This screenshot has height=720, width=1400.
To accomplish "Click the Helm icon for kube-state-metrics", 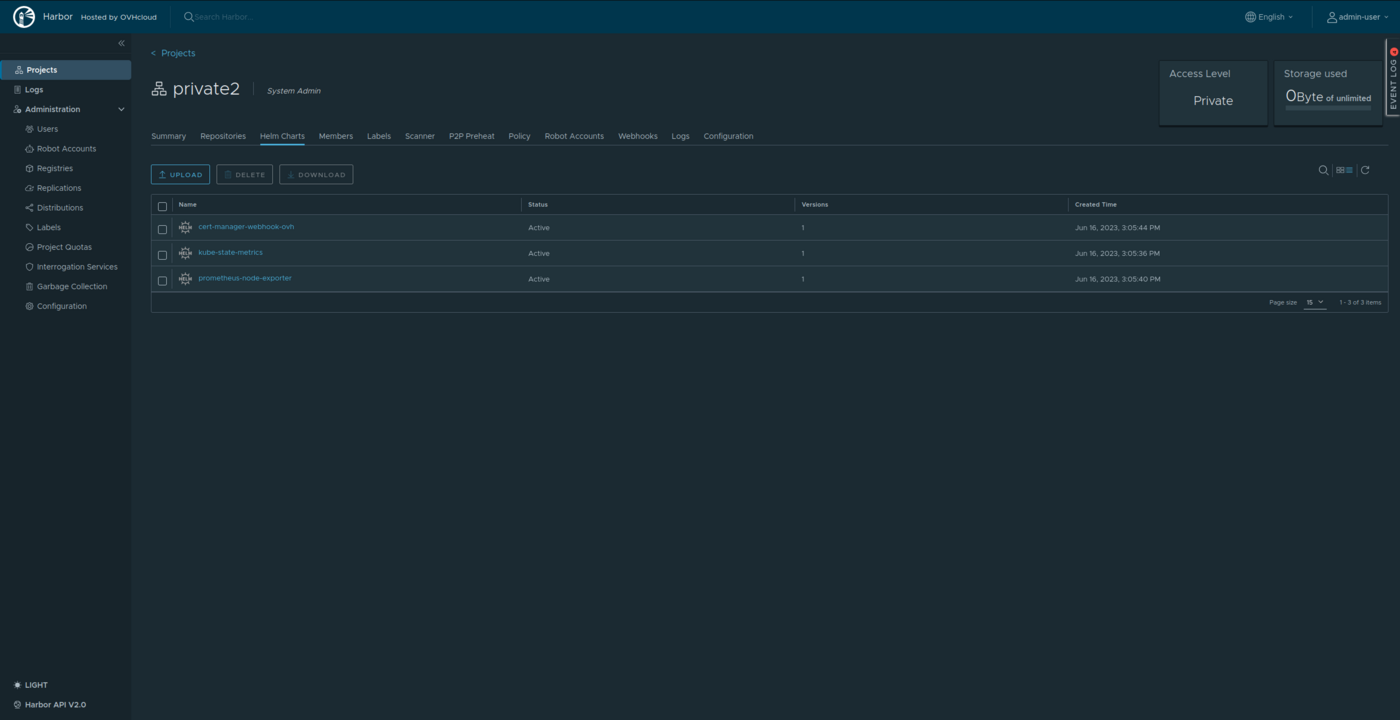I will click(185, 254).
